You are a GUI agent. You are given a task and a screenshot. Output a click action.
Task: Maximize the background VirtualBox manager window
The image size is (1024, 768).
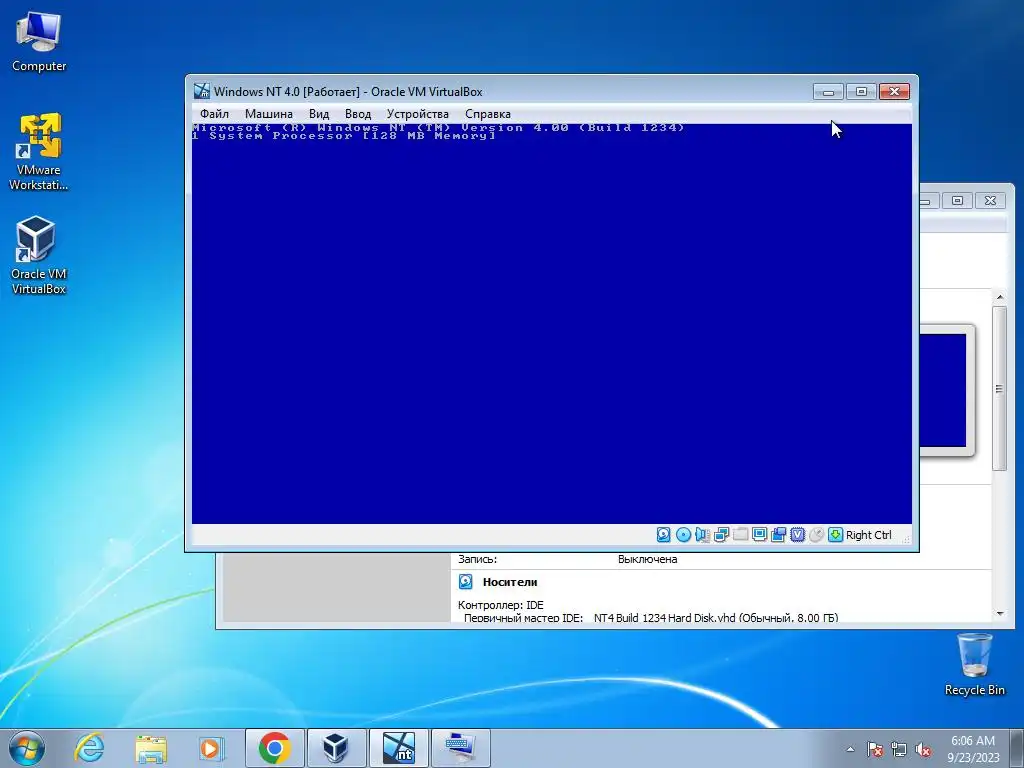957,200
